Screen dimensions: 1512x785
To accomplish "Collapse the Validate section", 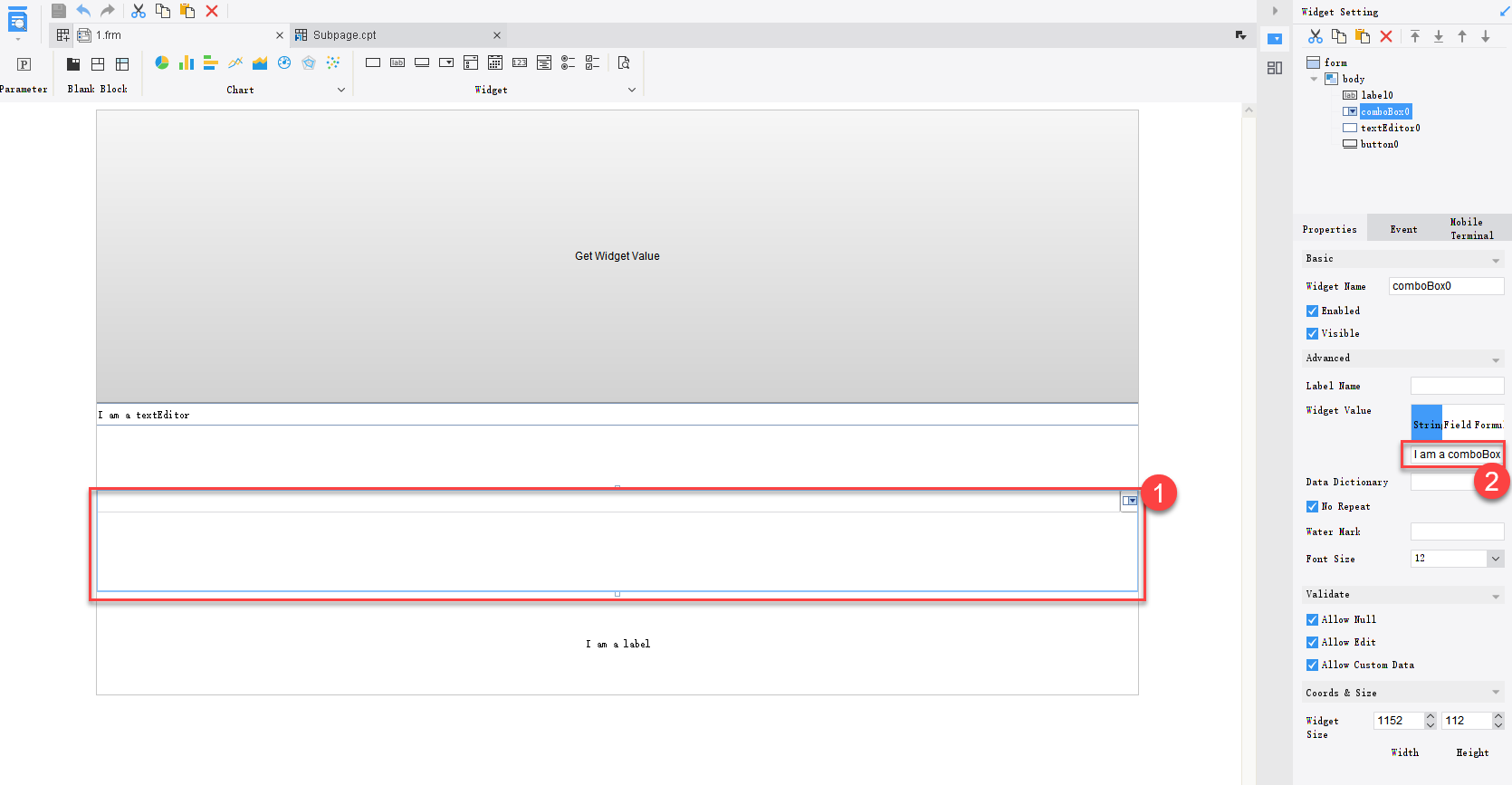I will [1496, 596].
